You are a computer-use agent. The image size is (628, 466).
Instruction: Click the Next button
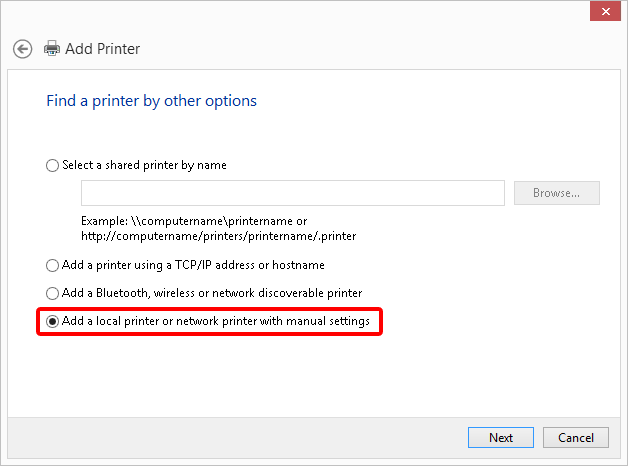(501, 437)
